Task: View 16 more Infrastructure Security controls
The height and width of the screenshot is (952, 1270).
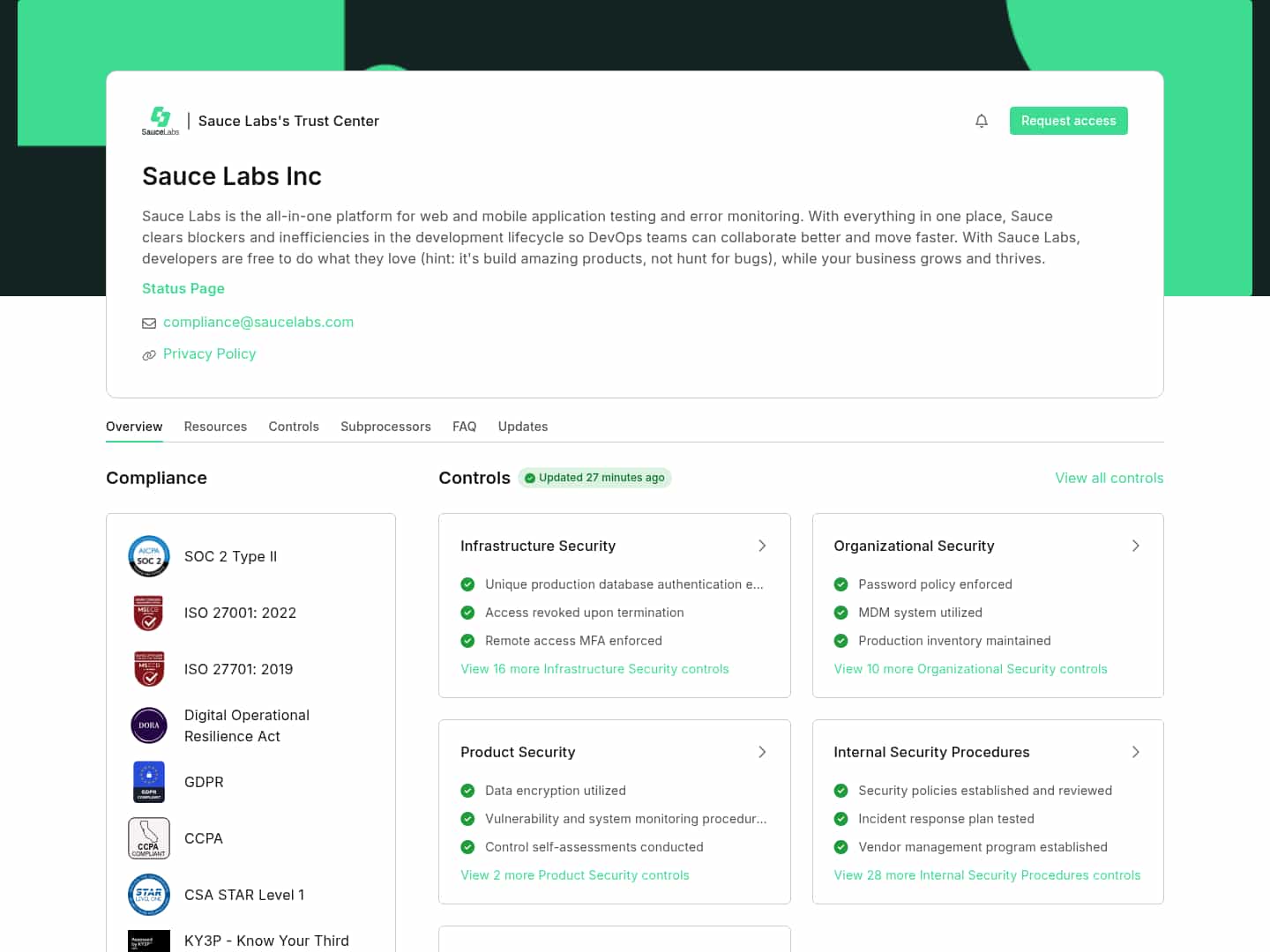Action: (x=594, y=669)
